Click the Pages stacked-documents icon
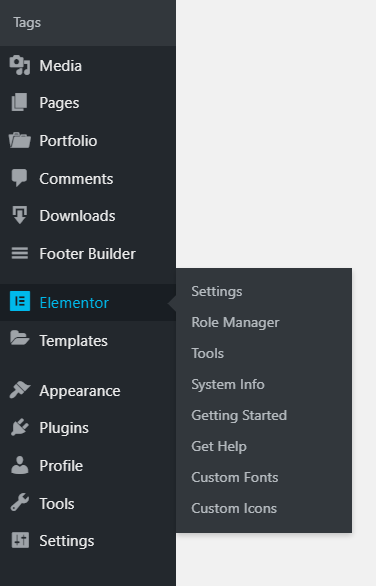376x586 pixels. tap(19, 102)
